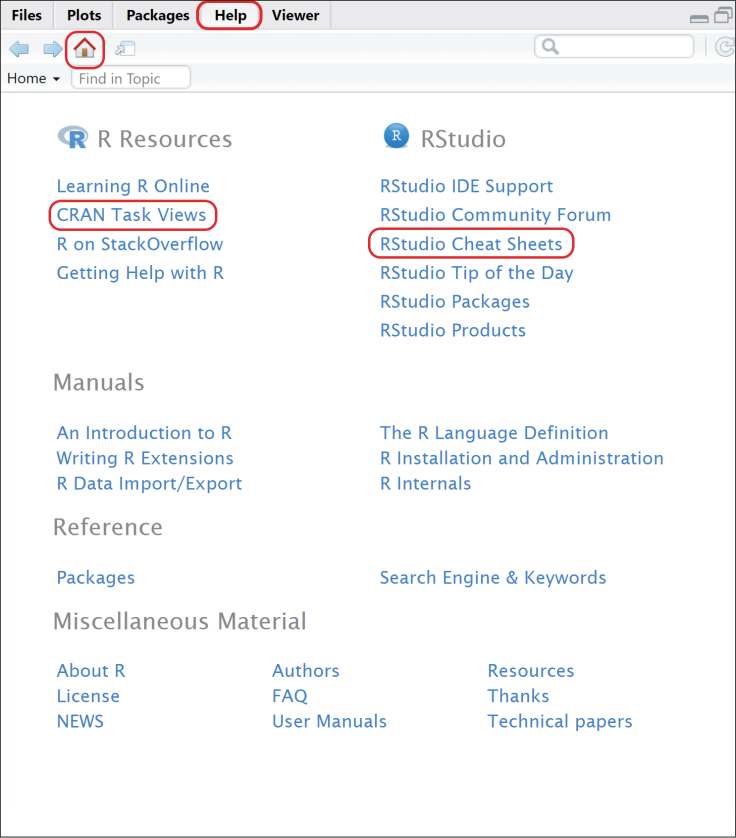Go back with the left arrow icon
This screenshot has width=736, height=838.
[x=20, y=48]
